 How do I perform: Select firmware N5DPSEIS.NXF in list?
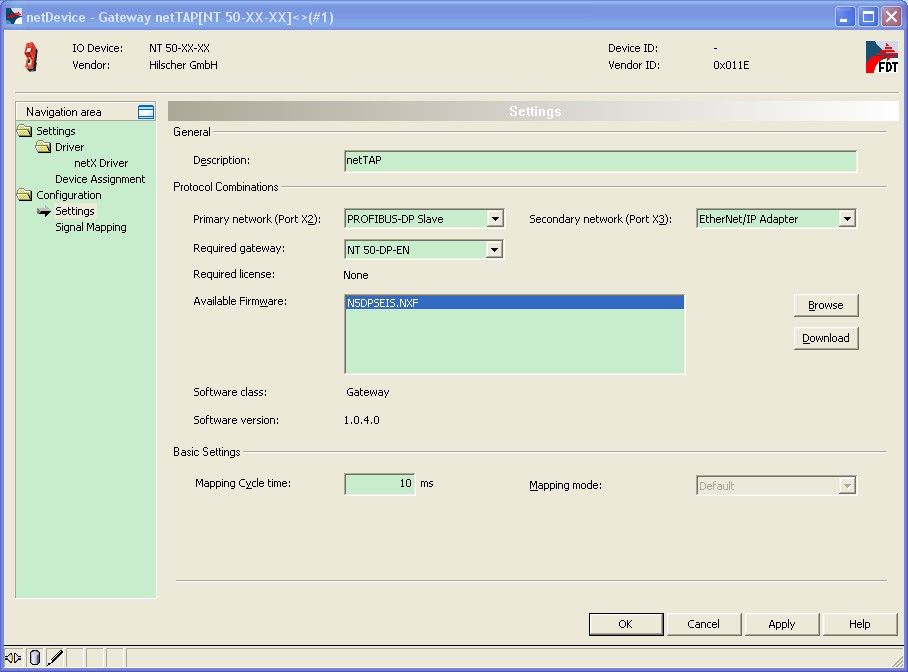pyautogui.click(x=514, y=302)
